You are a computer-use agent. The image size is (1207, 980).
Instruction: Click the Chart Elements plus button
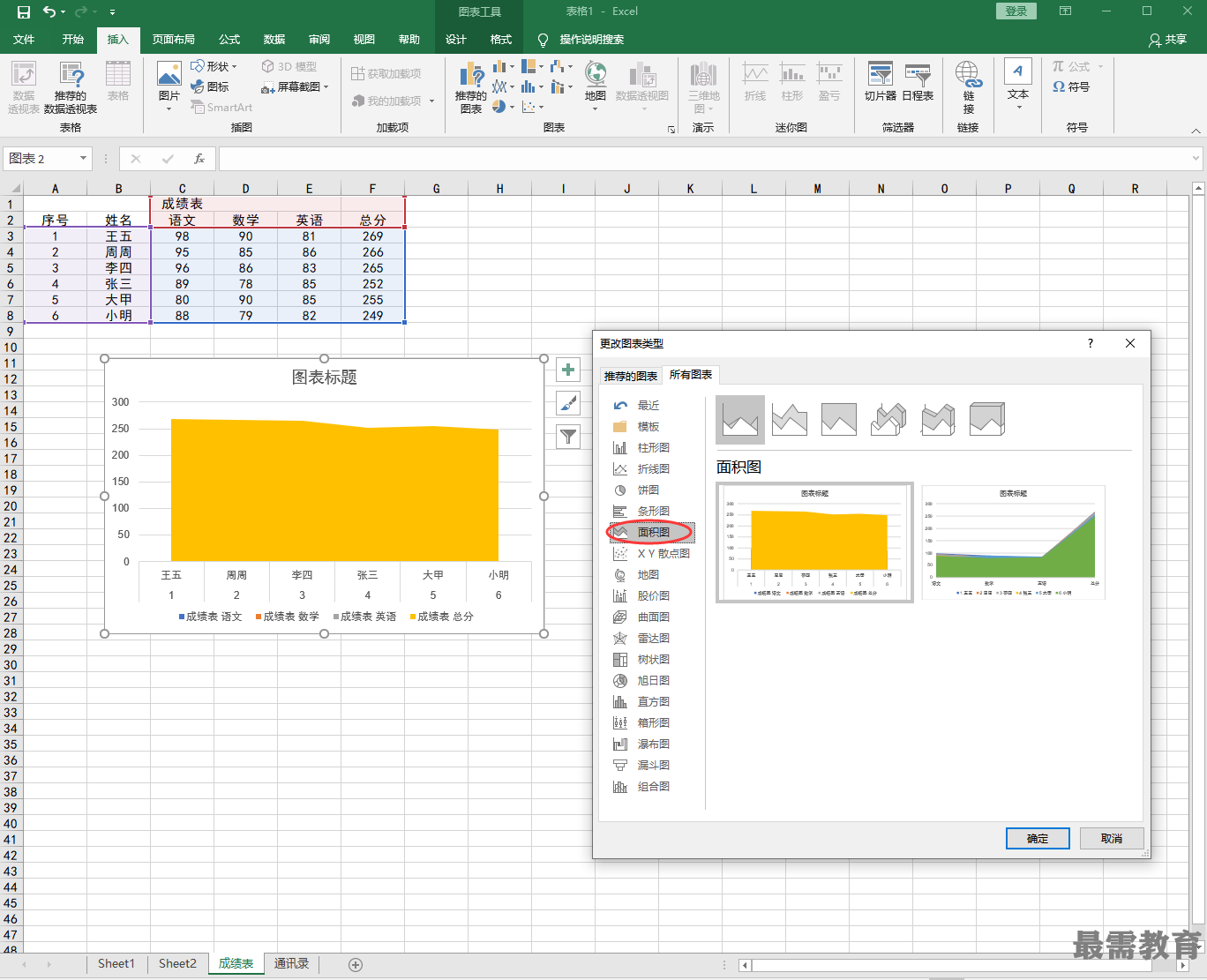pos(568,370)
